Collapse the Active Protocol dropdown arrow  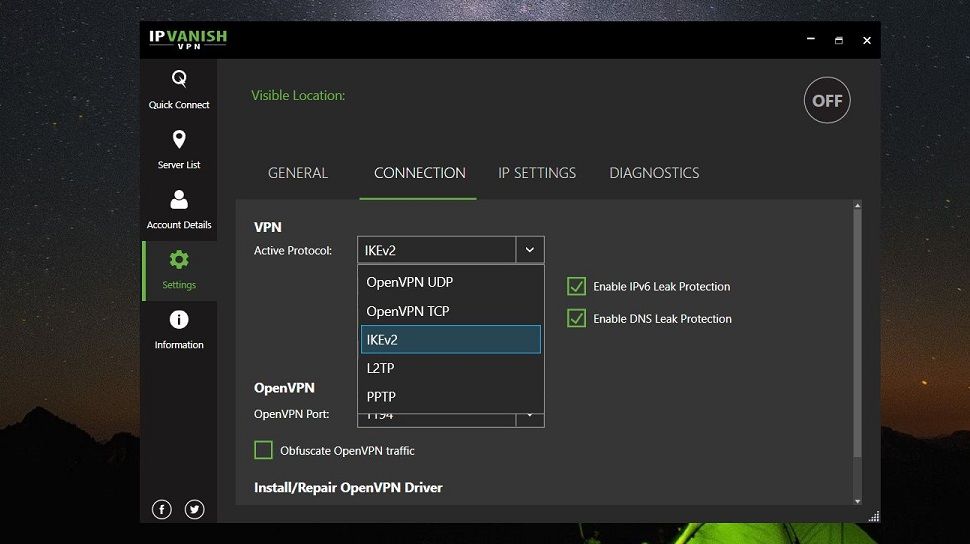coord(530,250)
